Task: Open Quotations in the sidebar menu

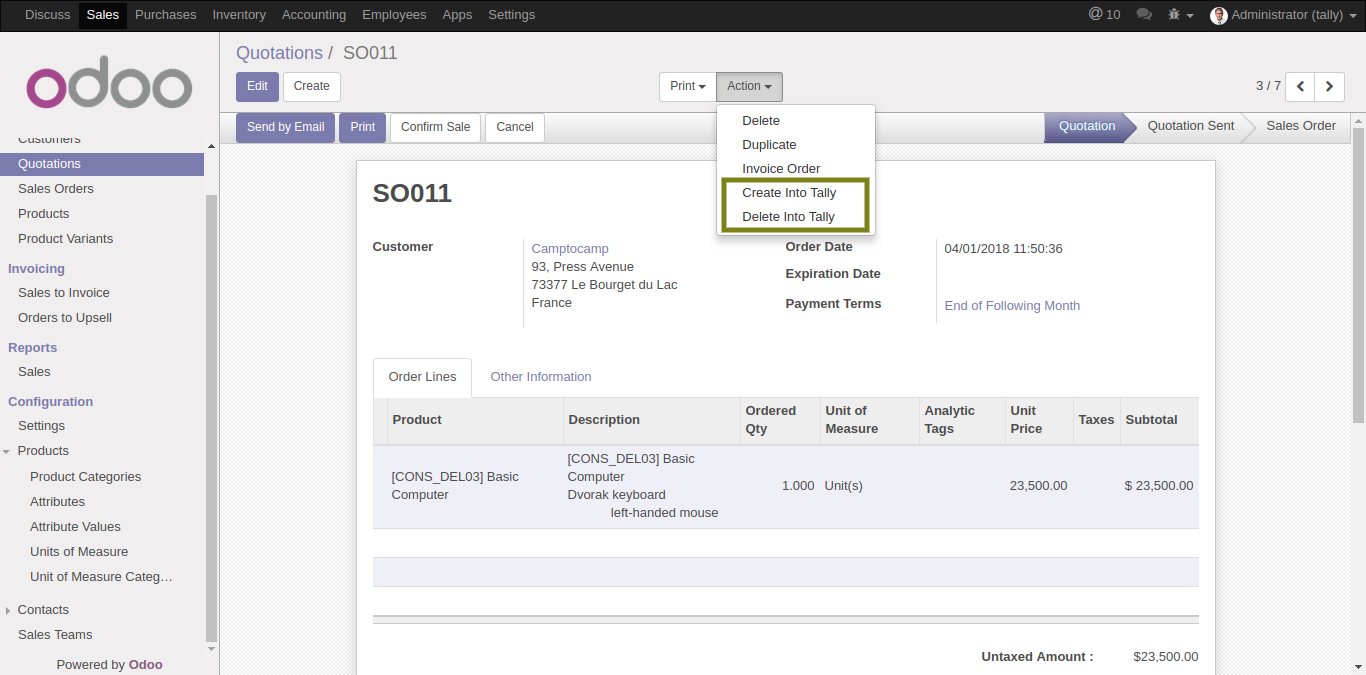Action: [102, 164]
